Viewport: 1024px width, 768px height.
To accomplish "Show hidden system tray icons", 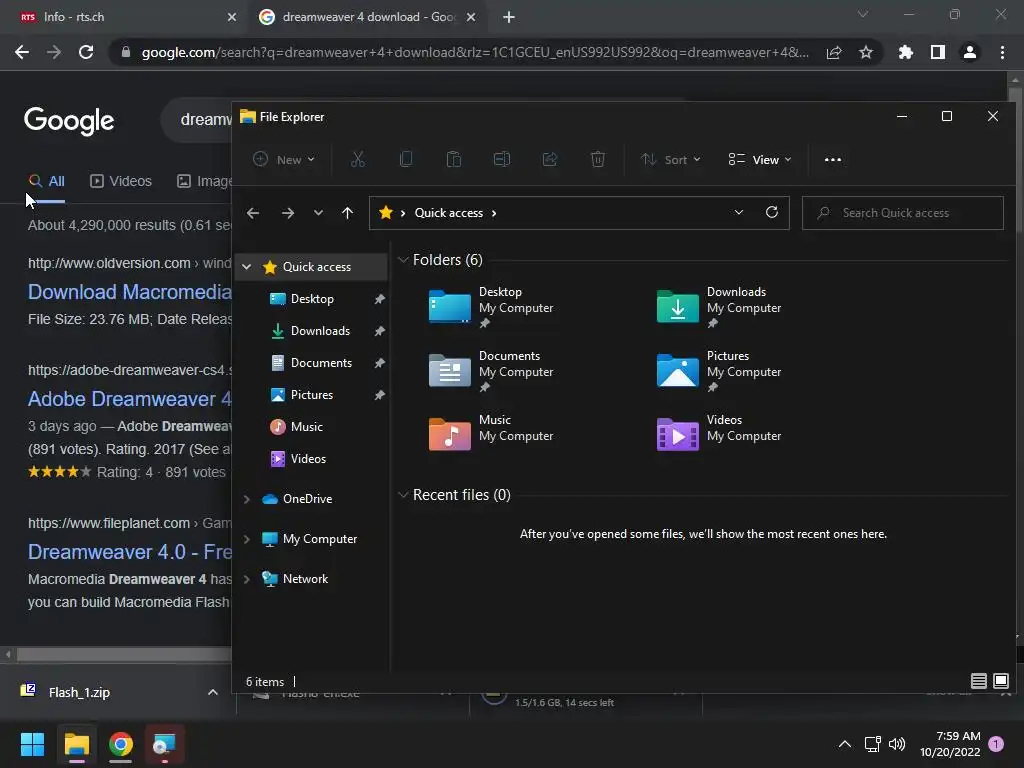I will click(x=844, y=744).
